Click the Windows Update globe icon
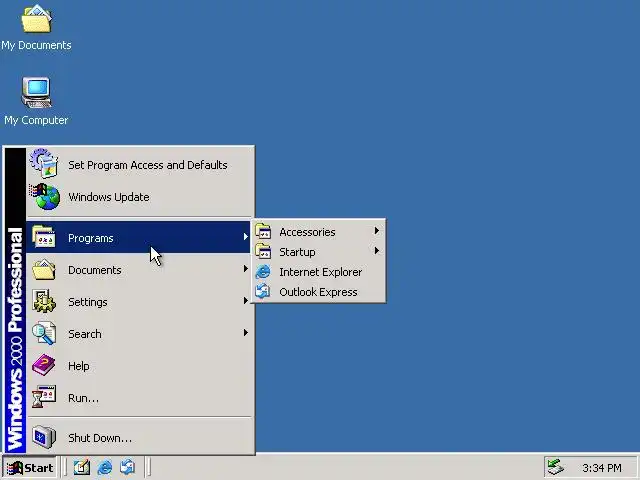The height and width of the screenshot is (480, 640). [44, 196]
